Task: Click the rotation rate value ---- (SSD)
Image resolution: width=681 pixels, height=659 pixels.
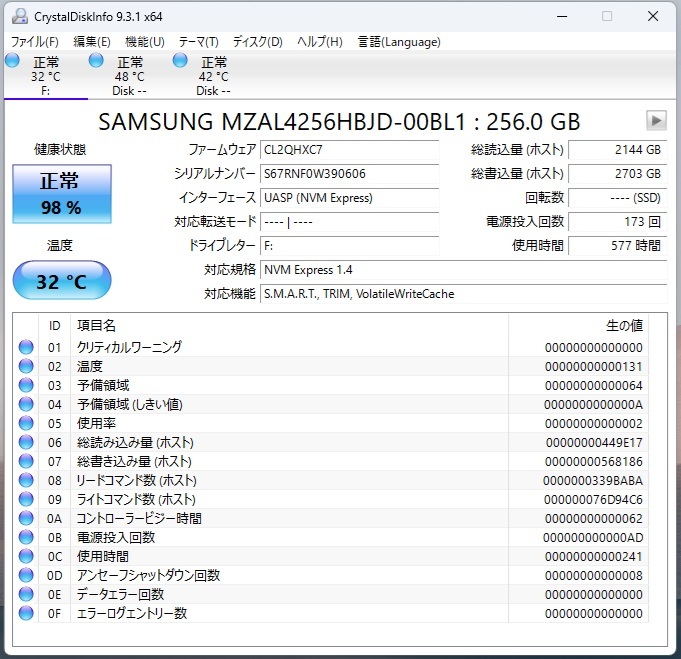Action: pyautogui.click(x=617, y=198)
